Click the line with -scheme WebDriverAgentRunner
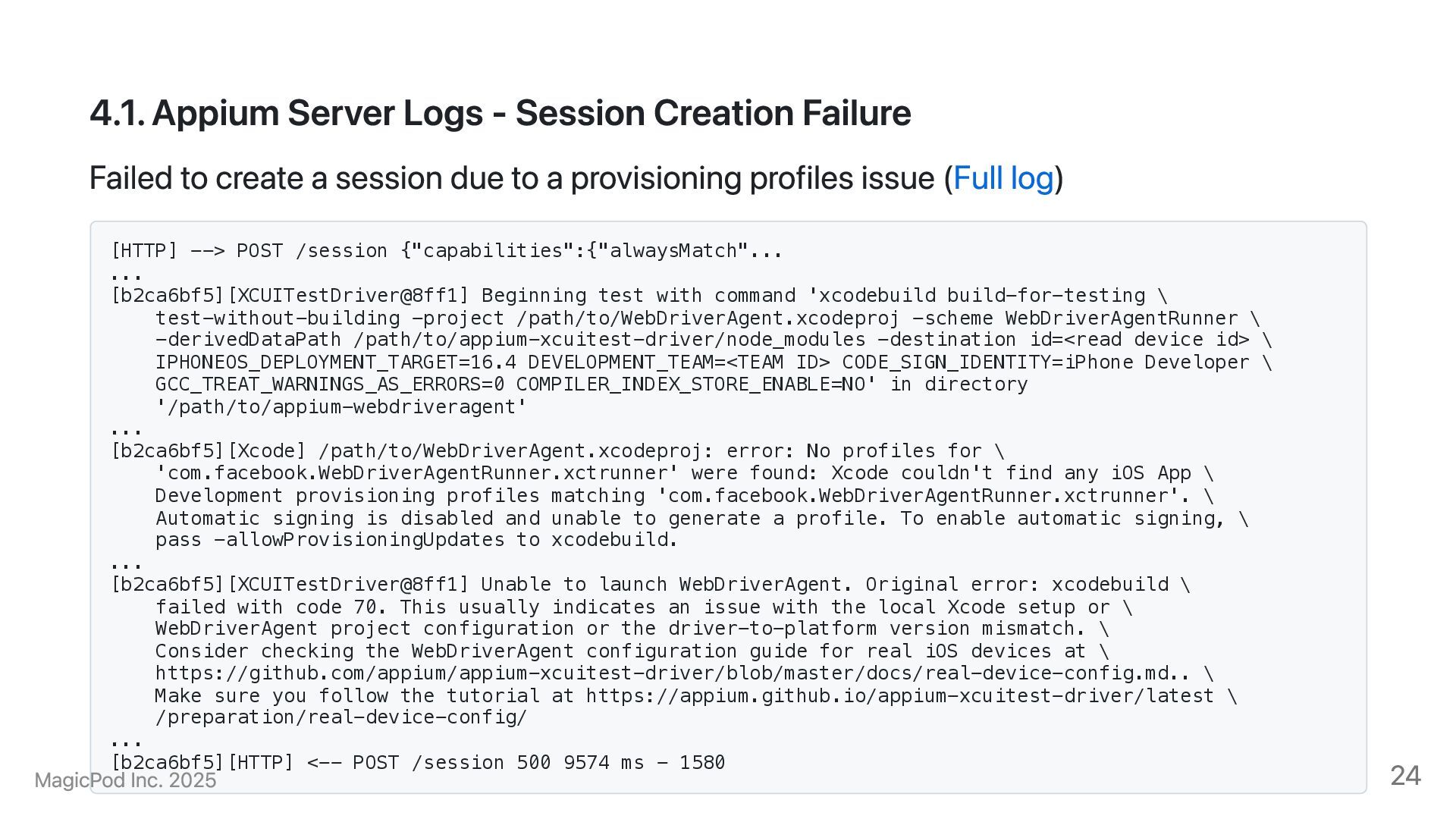Screen dimensions: 1456x819 707,318
